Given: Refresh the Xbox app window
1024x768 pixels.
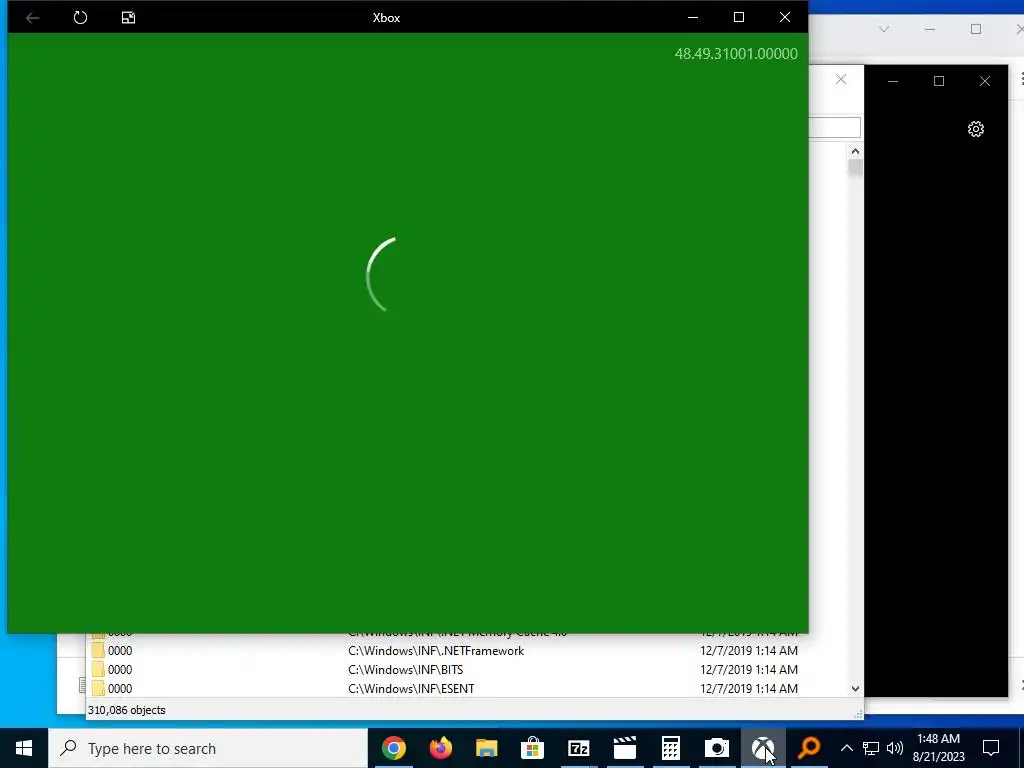Looking at the screenshot, I should [x=80, y=18].
